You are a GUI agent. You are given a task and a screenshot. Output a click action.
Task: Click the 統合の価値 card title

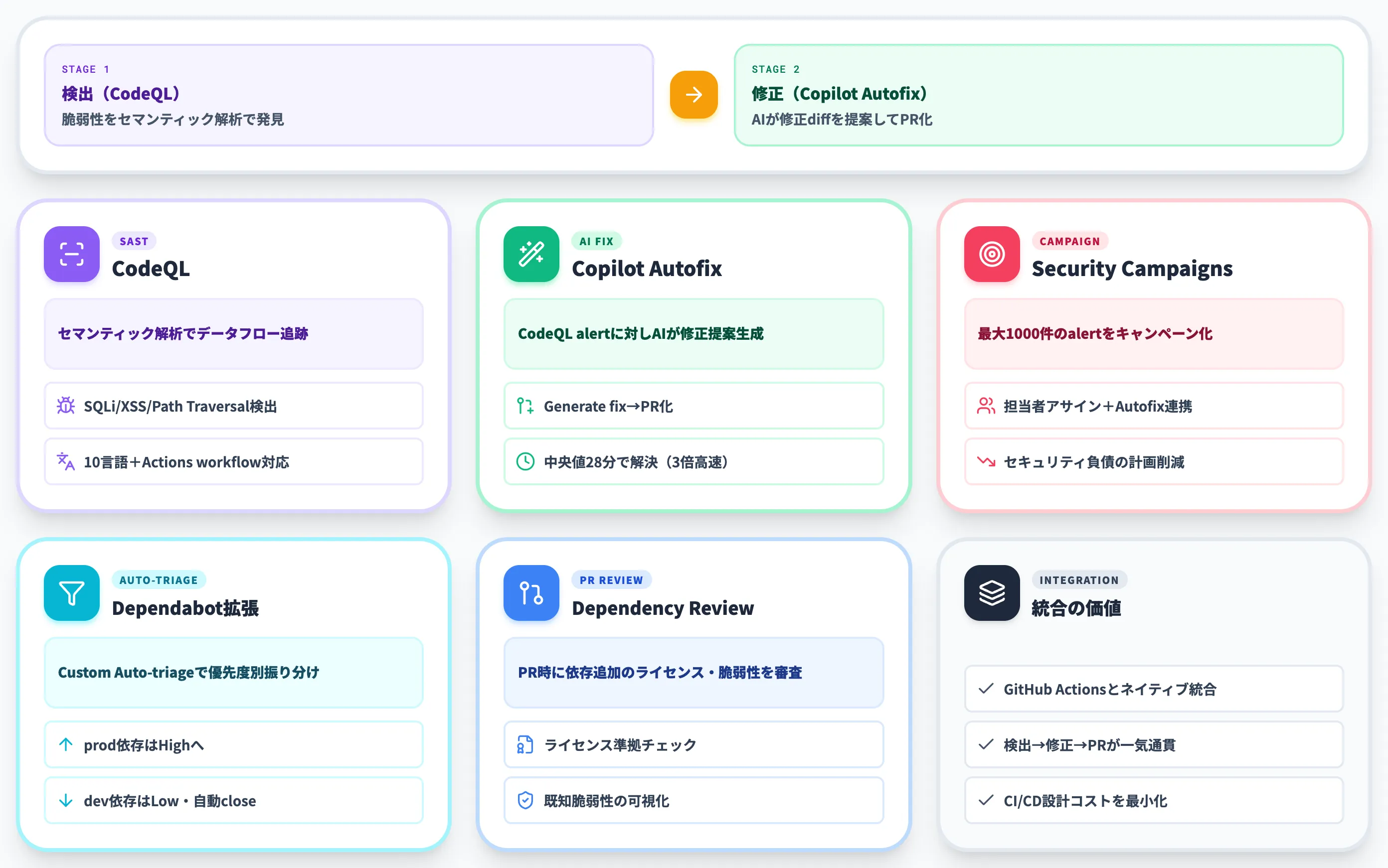pyautogui.click(x=1076, y=608)
